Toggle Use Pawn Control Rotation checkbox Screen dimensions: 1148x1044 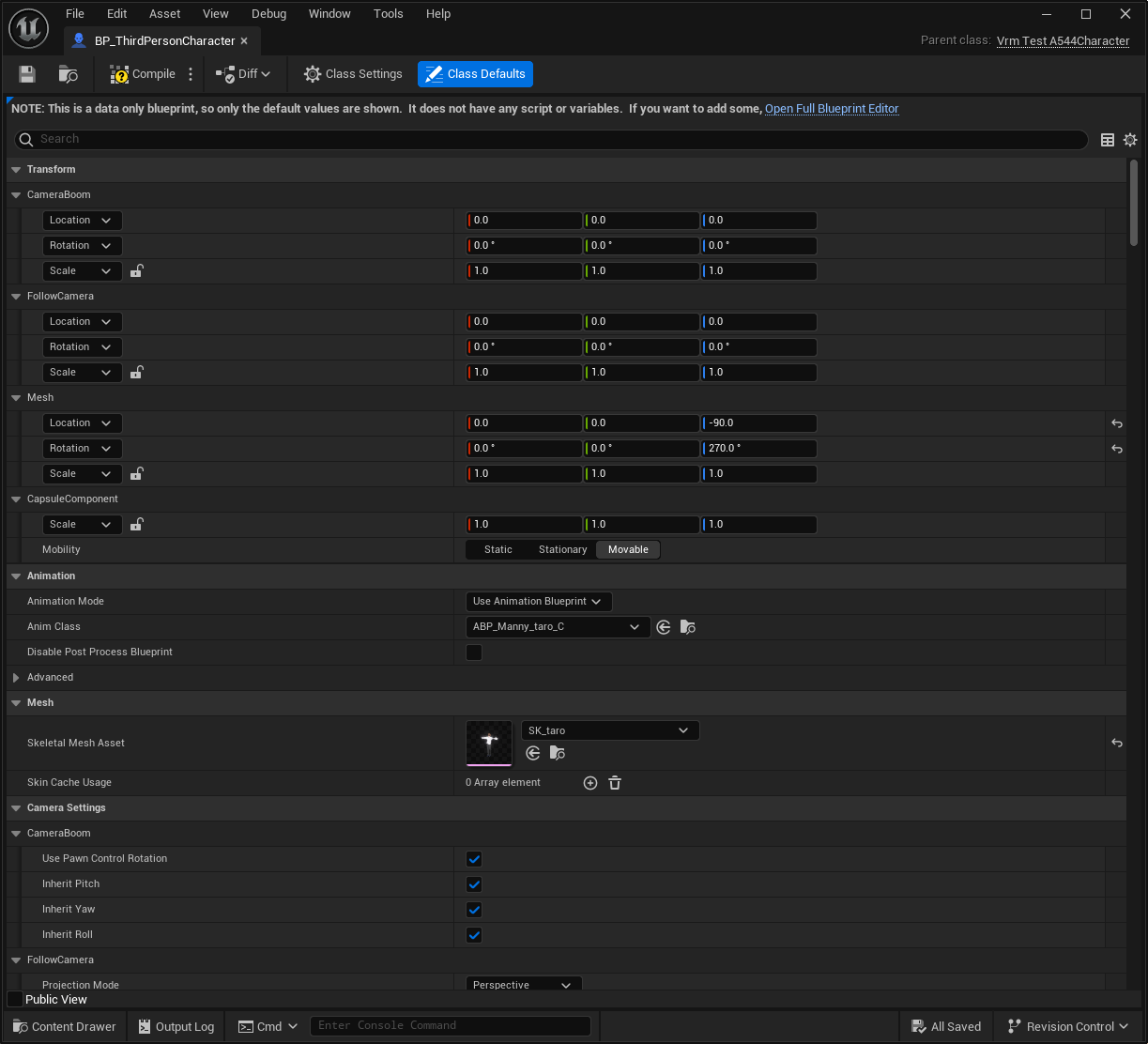point(474,859)
